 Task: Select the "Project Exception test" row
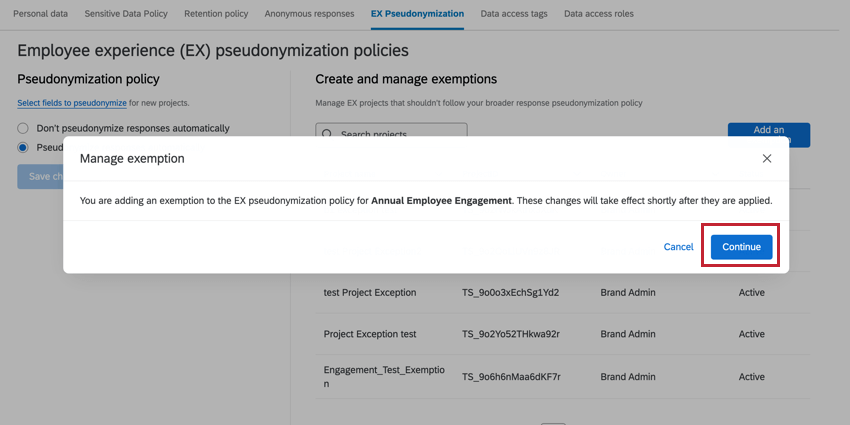pyautogui.click(x=370, y=334)
